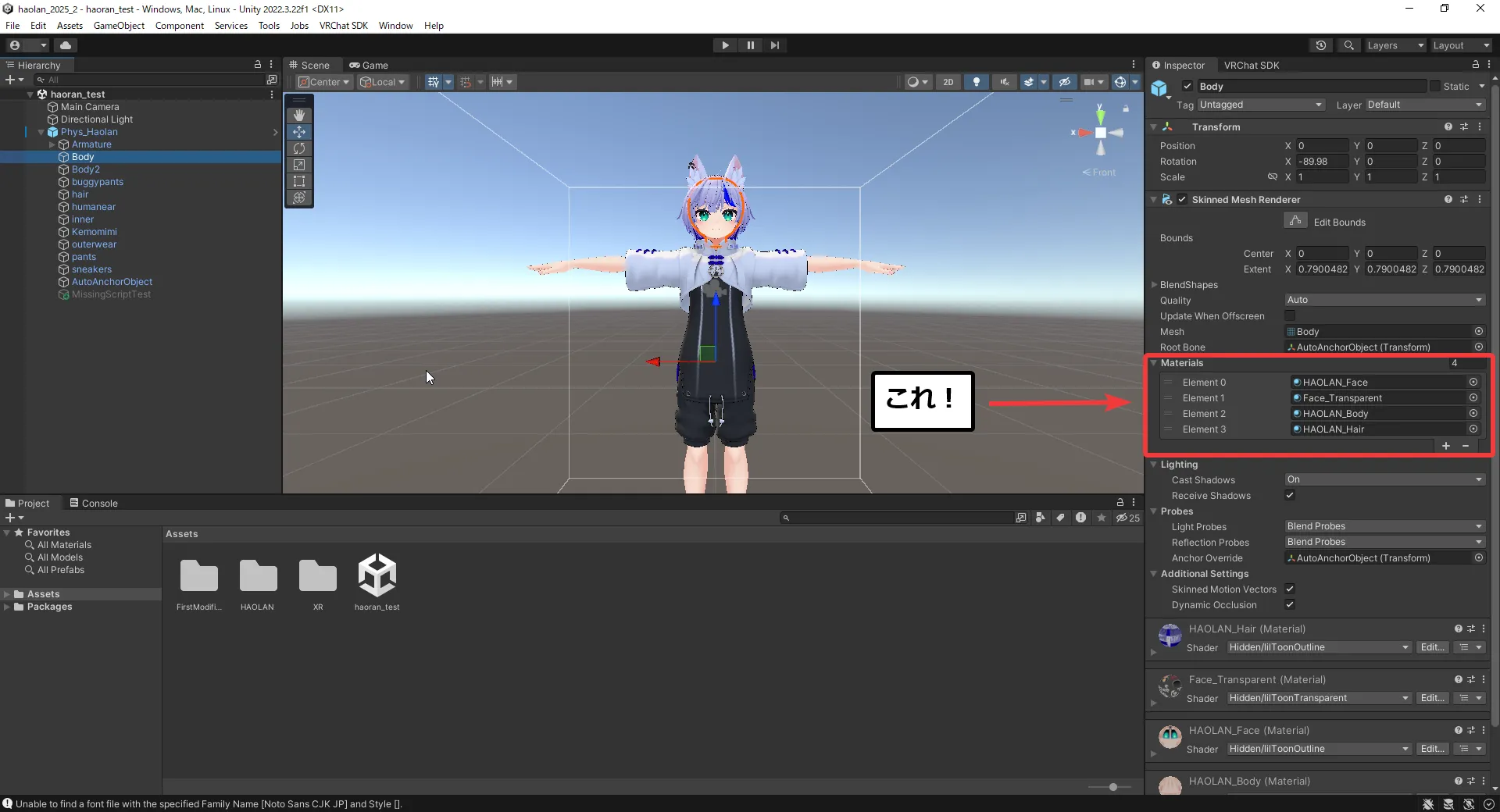Click Edit button for Face_Transparent shader
Image resolution: width=1500 pixels, height=812 pixels.
point(1432,698)
